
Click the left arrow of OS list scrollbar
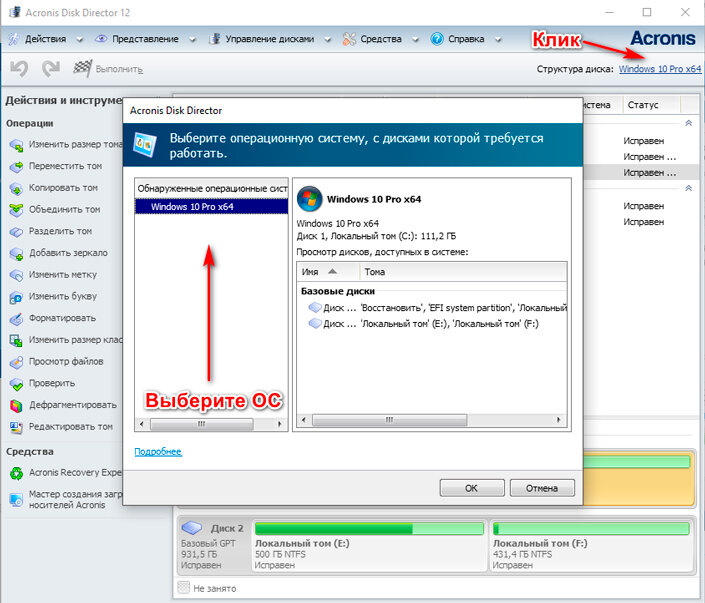142,424
